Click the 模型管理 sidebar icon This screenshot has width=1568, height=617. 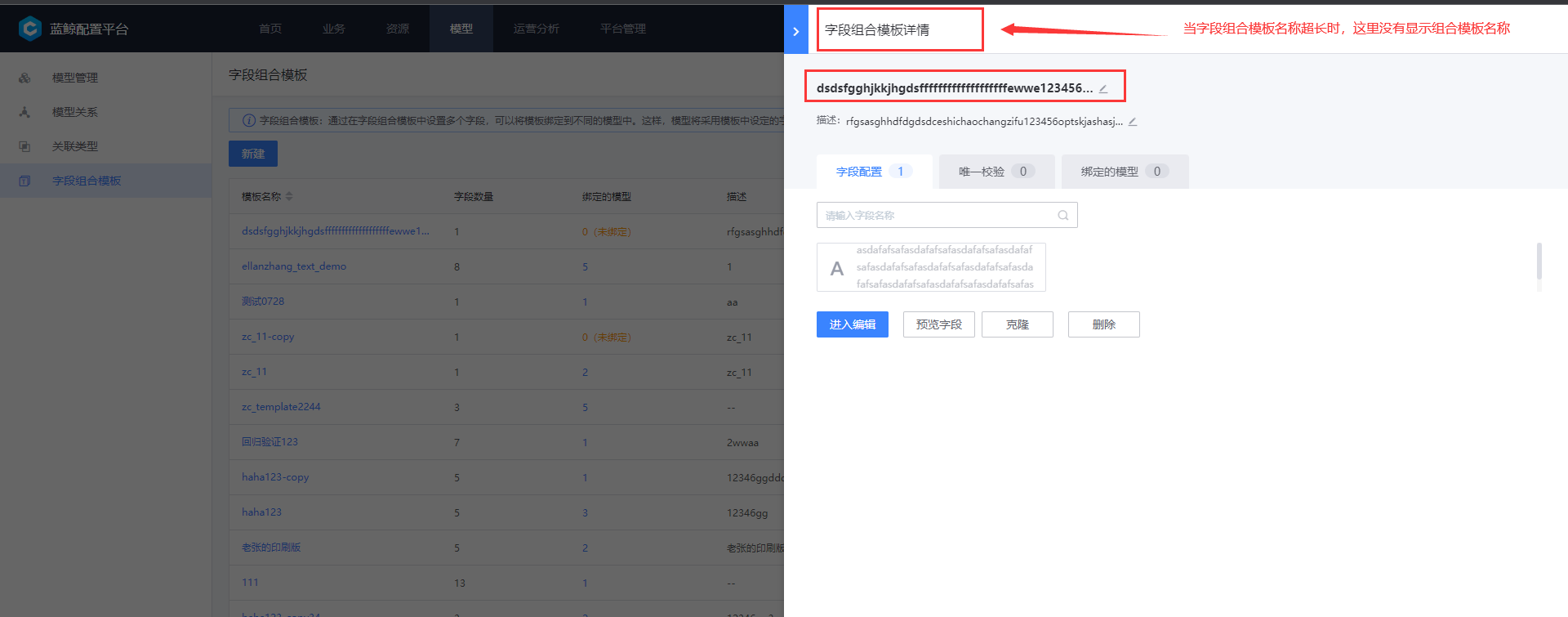click(24, 78)
